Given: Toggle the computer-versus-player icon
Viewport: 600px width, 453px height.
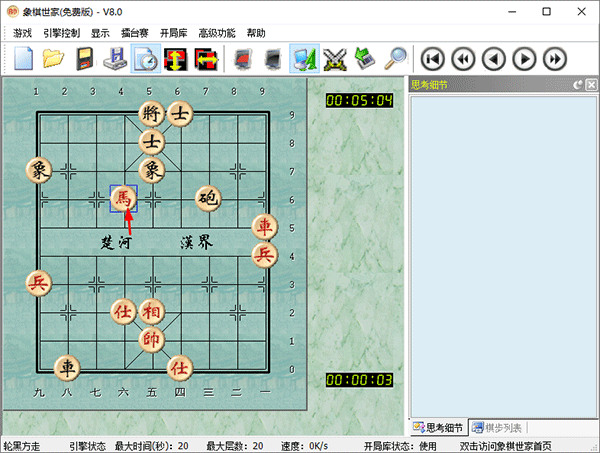Looking at the screenshot, I should pyautogui.click(x=304, y=59).
